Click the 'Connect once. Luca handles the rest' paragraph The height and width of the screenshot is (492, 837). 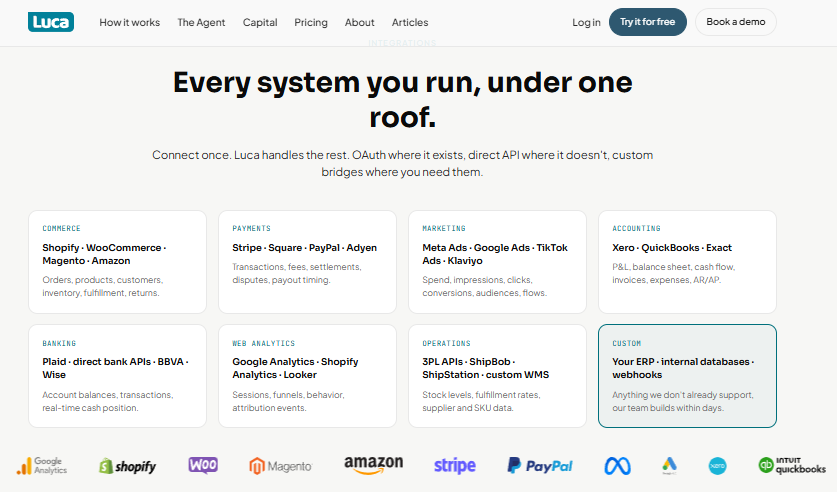coord(402,163)
